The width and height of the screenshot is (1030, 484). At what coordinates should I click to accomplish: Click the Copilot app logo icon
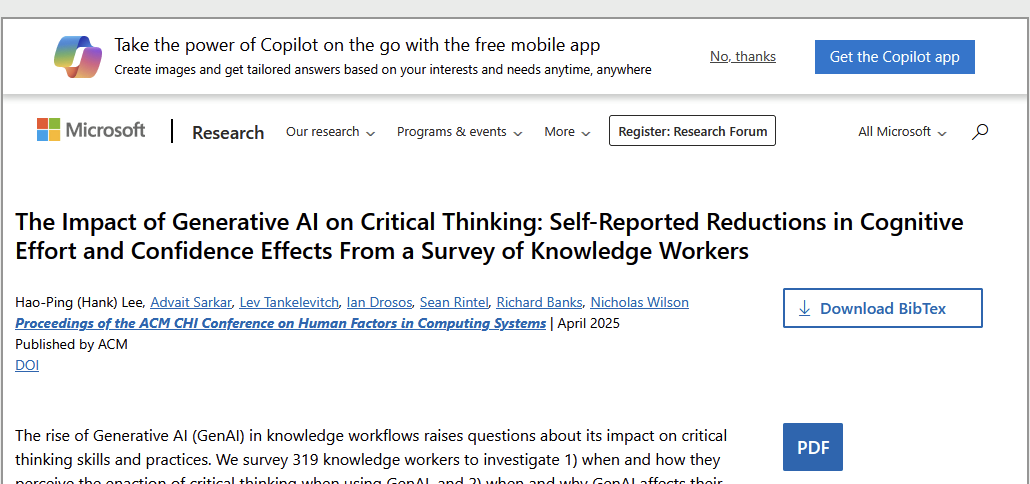[x=79, y=56]
